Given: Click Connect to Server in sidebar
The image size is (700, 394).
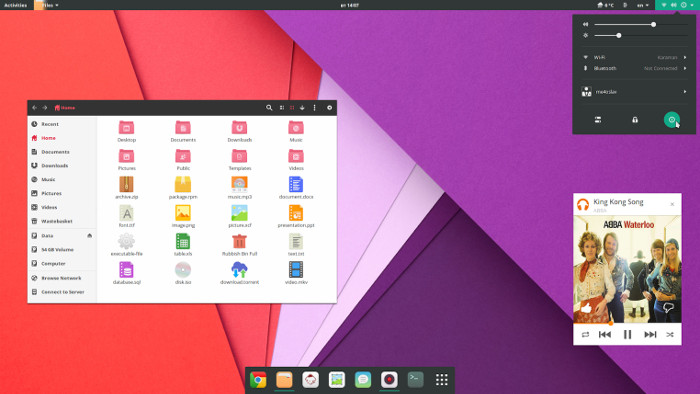Looking at the screenshot, I should click(x=62, y=292).
